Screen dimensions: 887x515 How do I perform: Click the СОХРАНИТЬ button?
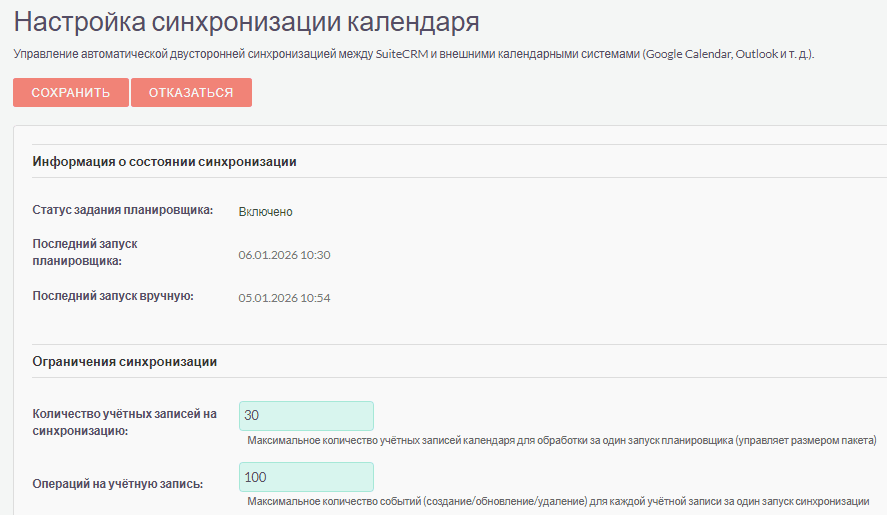pyautogui.click(x=71, y=92)
